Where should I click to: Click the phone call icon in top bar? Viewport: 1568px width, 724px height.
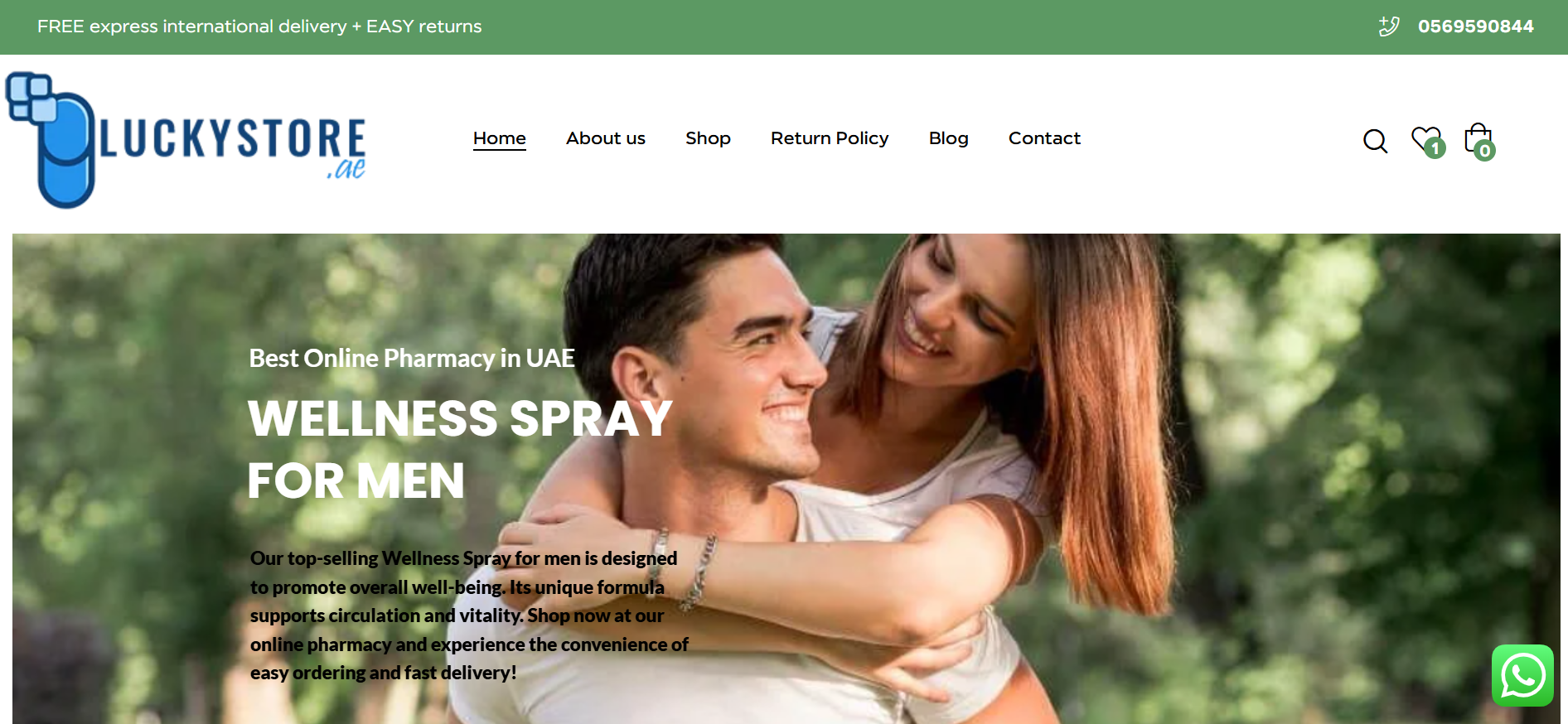pos(1389,27)
